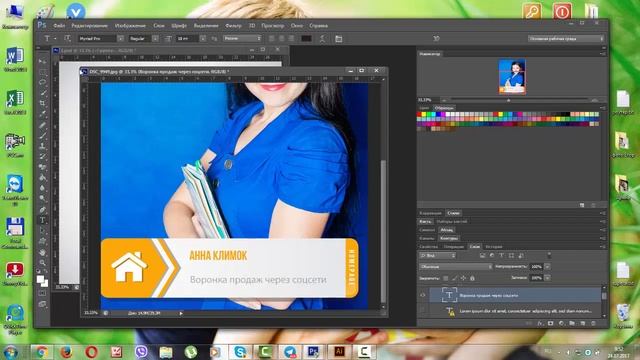Toggle pixel layer filter
Screen dimensions: 640x360
tap(482, 256)
